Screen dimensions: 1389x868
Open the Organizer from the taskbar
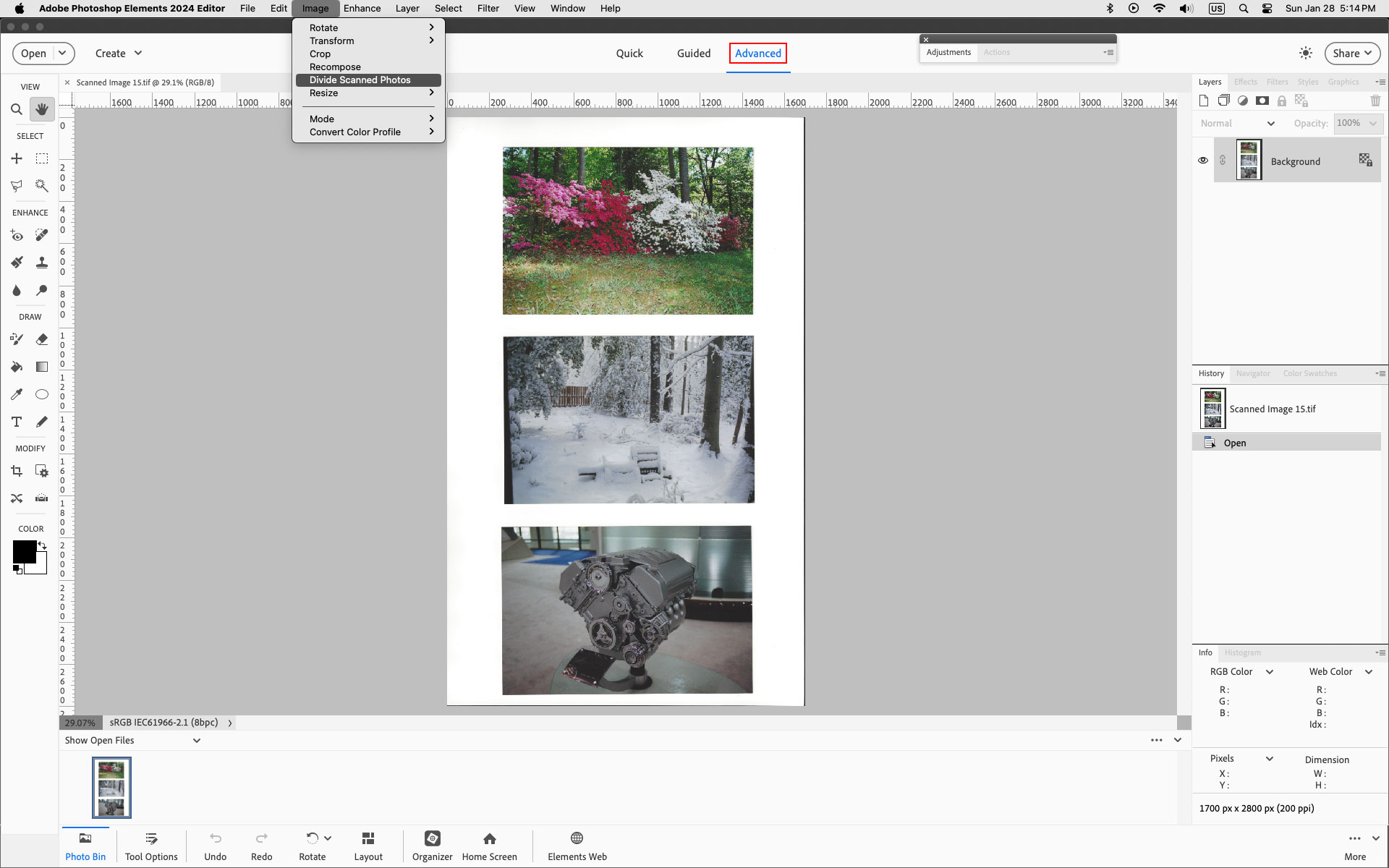pos(432,845)
